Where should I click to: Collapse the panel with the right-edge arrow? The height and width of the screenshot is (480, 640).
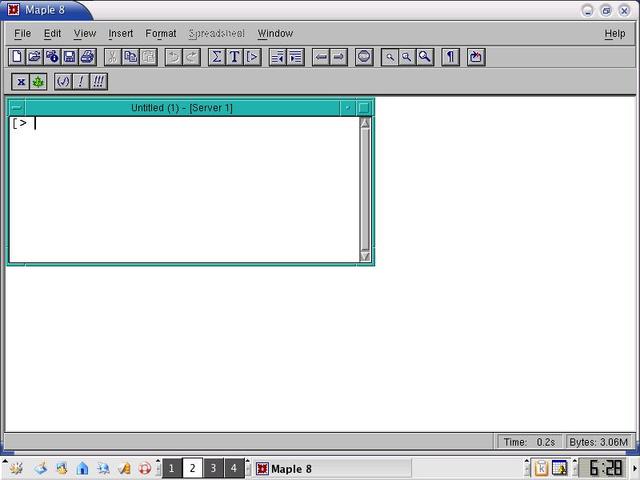[635, 468]
